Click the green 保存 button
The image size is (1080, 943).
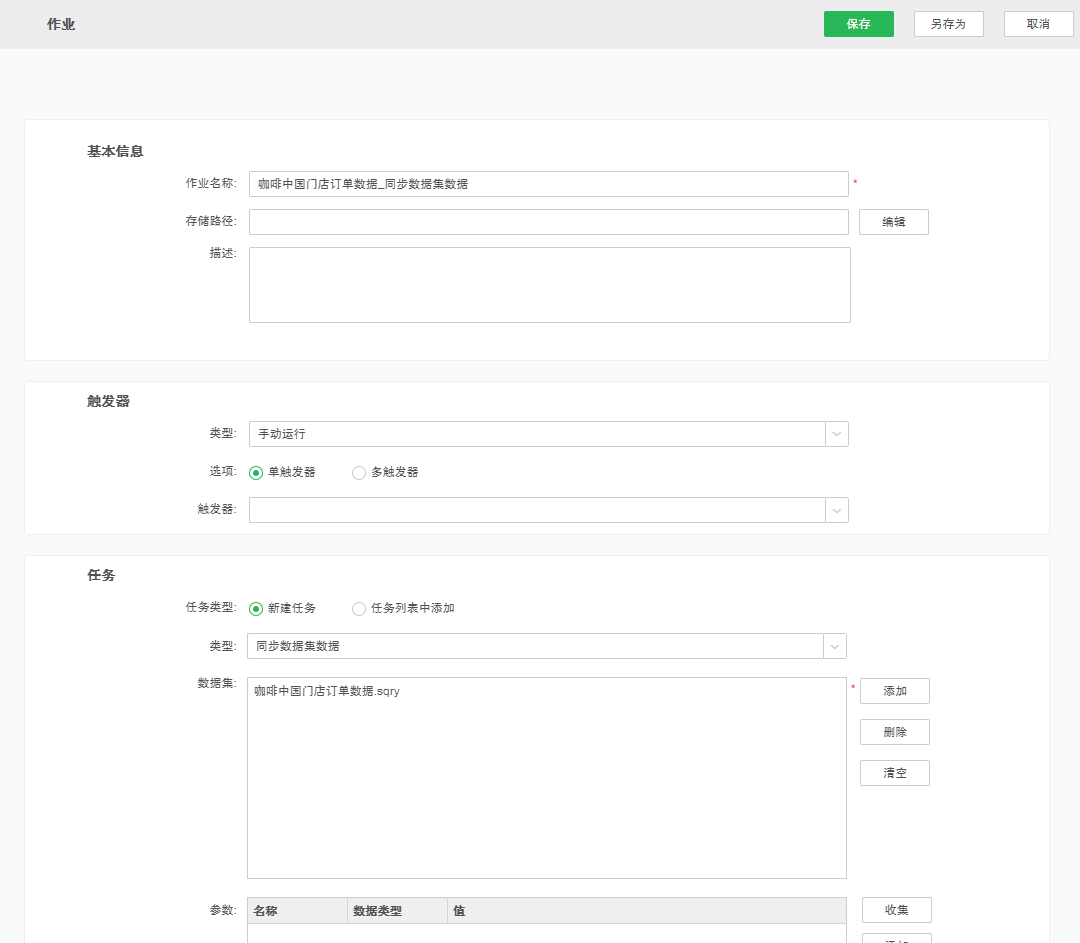click(x=858, y=24)
